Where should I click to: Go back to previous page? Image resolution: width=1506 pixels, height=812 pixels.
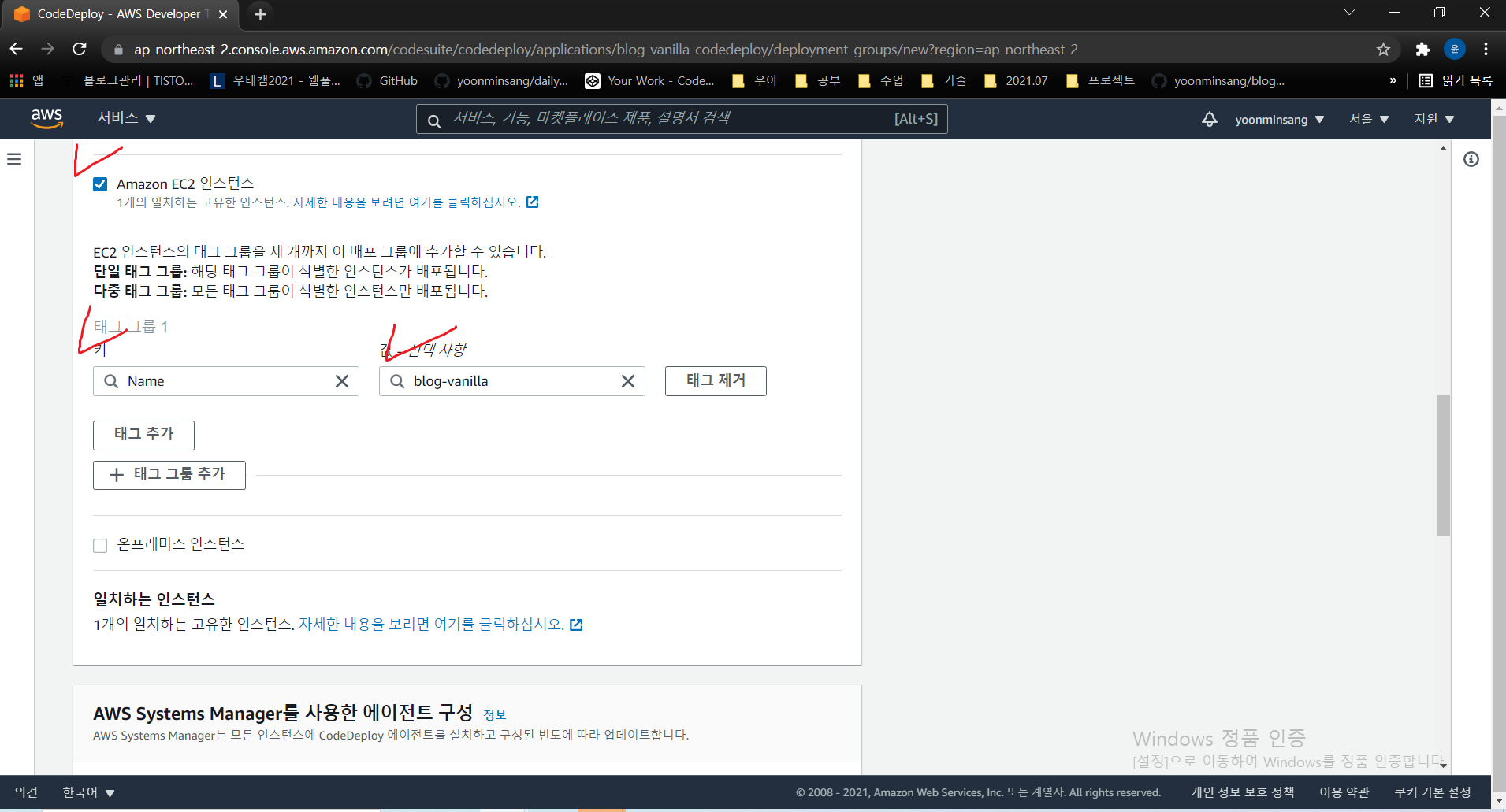[17, 50]
